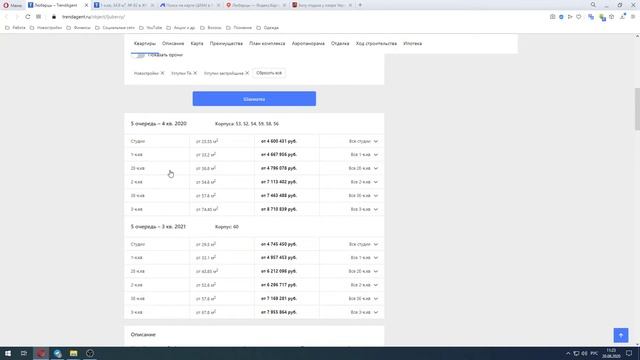Open the browser easy setup menu icon
Screen dimensions: 640x360
[633, 17]
